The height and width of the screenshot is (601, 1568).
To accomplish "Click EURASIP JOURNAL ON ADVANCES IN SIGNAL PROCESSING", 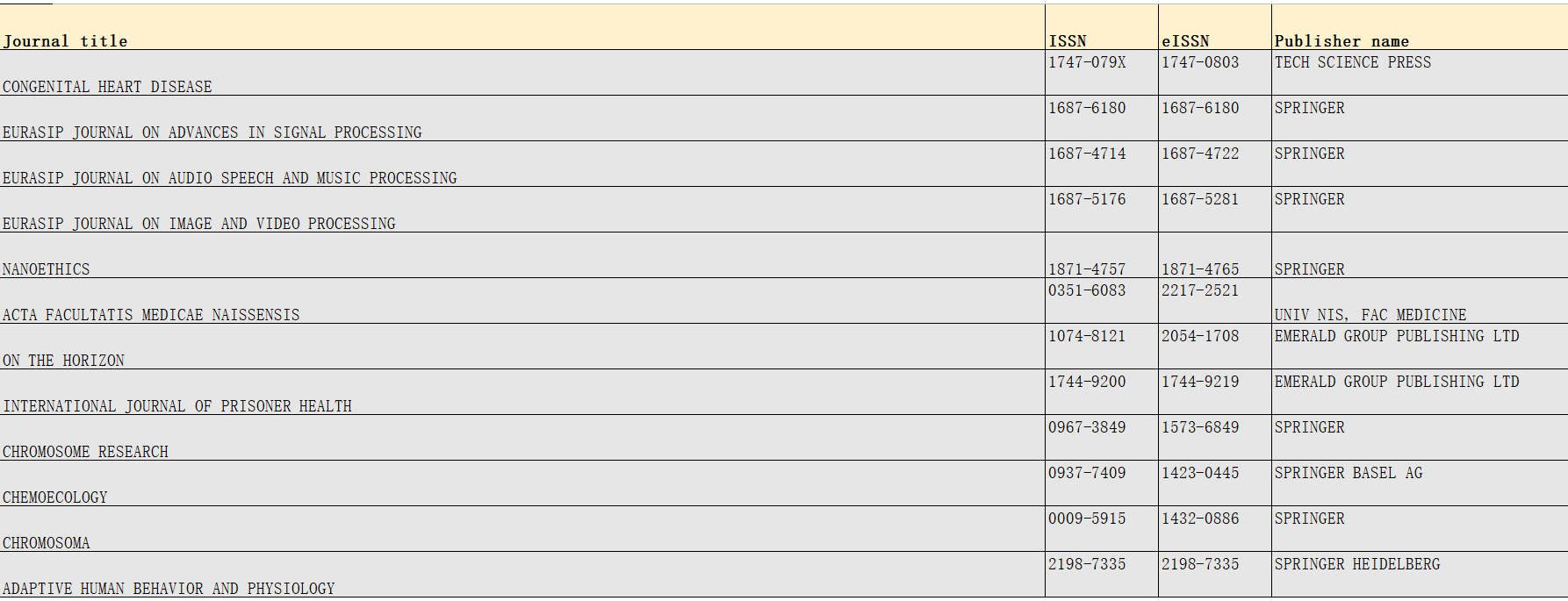I will 522,118.
